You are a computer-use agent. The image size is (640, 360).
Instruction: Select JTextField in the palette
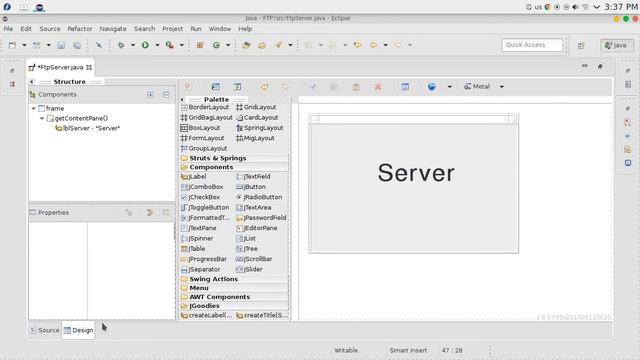(x=253, y=176)
